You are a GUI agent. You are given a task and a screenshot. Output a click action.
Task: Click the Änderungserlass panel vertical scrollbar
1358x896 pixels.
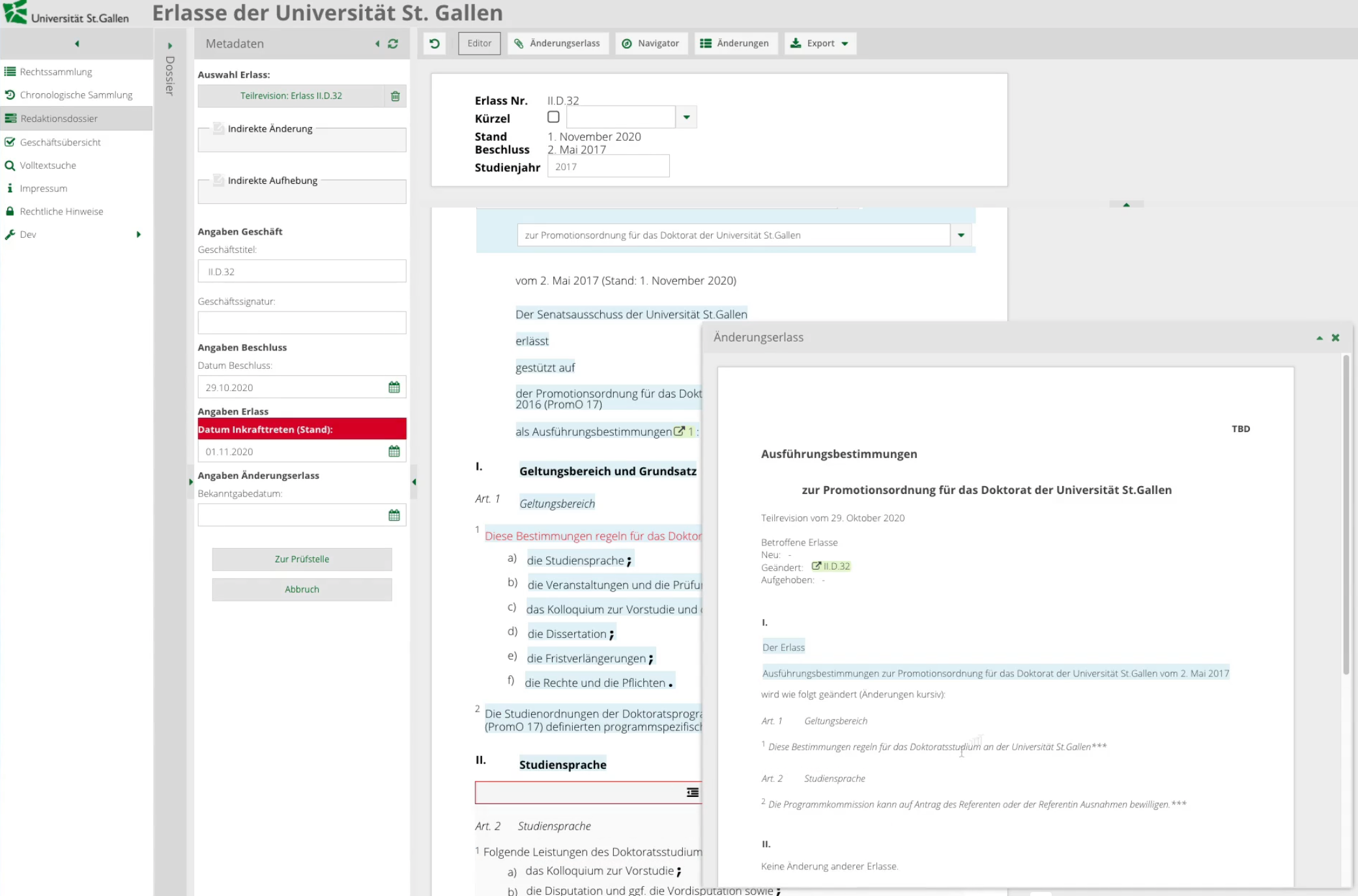(x=1346, y=515)
